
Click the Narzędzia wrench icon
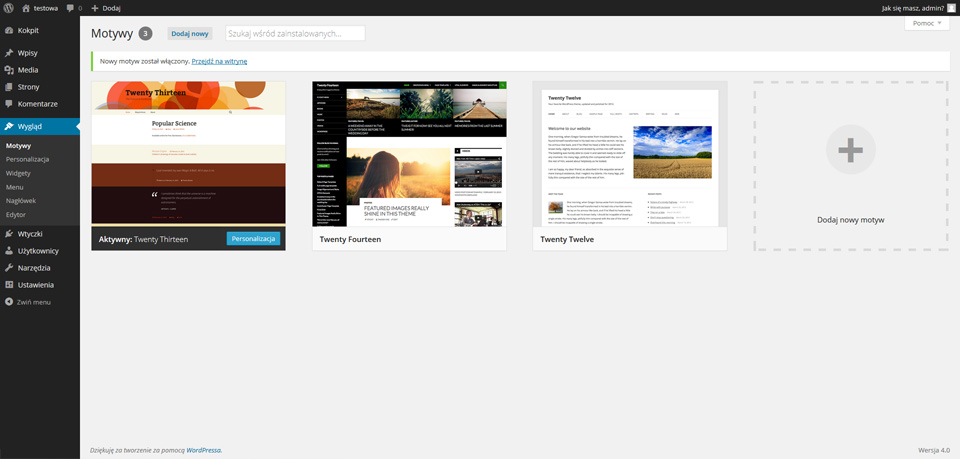[9, 268]
